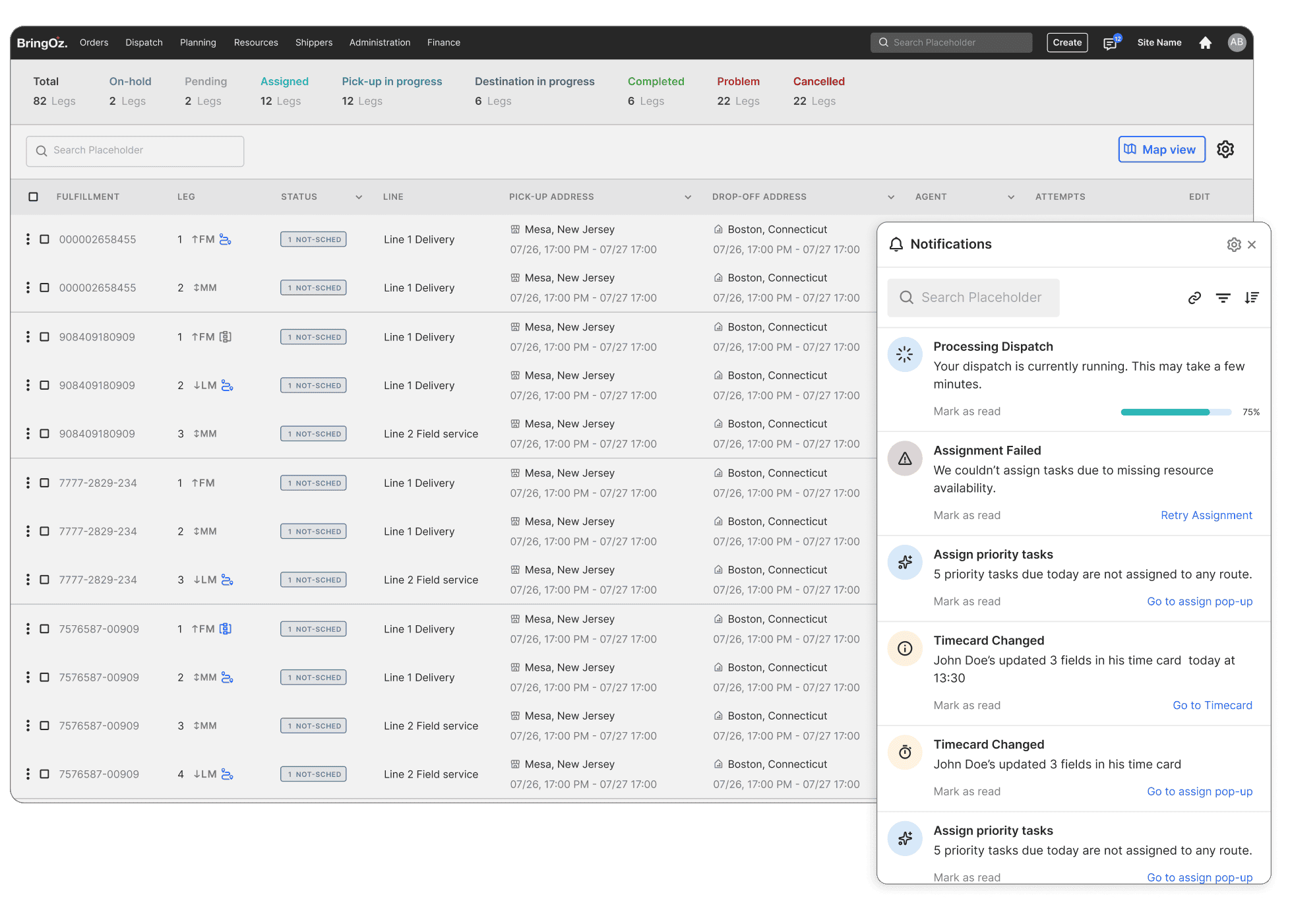Switch to Map view

[x=1161, y=150]
